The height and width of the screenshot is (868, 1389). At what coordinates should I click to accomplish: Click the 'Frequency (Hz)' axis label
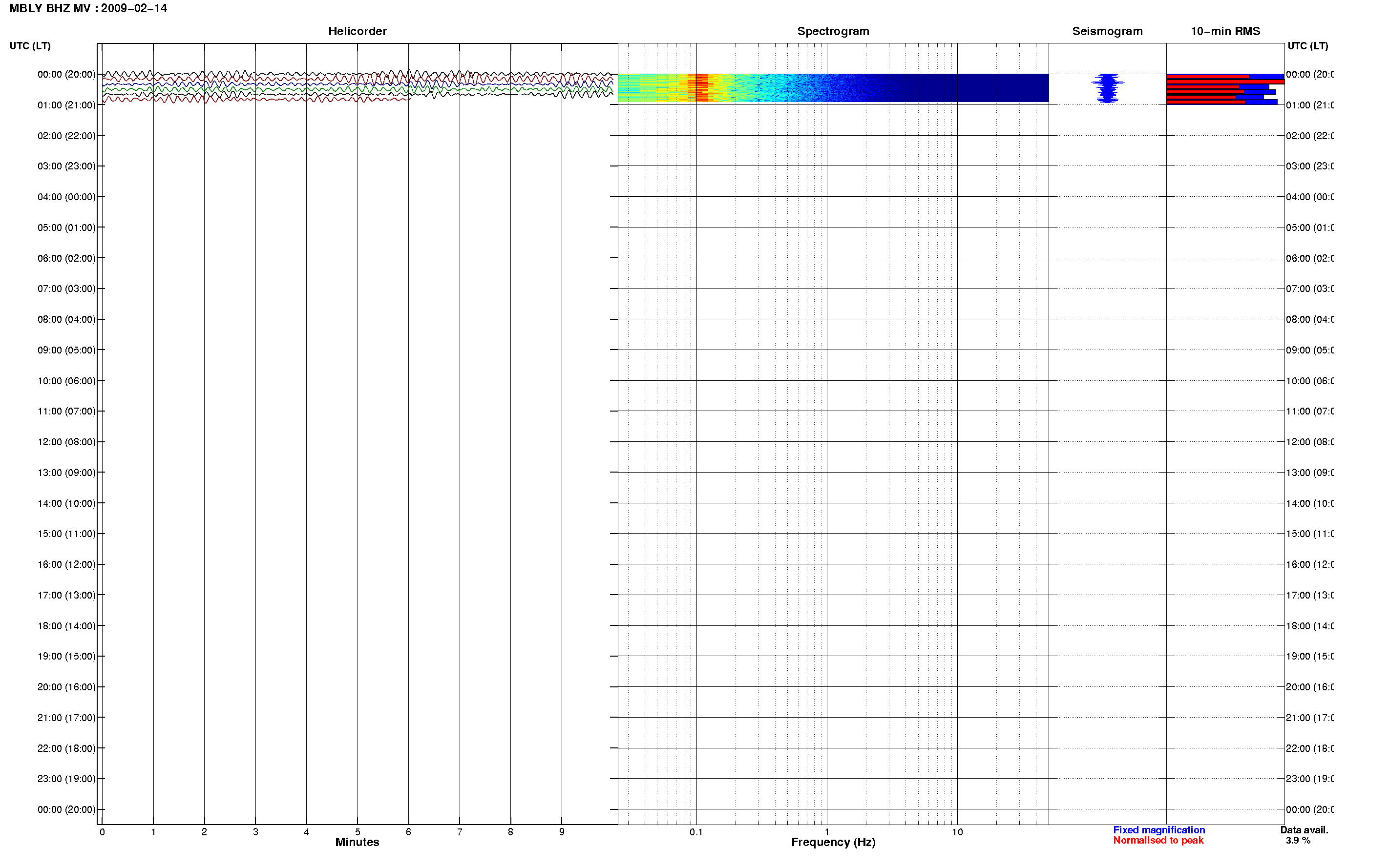[833, 842]
